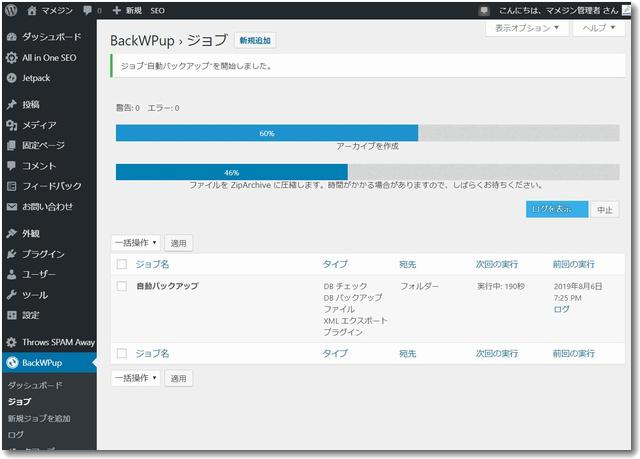Click the home icon next to マメジン
640x459 pixels.
click(32, 9)
